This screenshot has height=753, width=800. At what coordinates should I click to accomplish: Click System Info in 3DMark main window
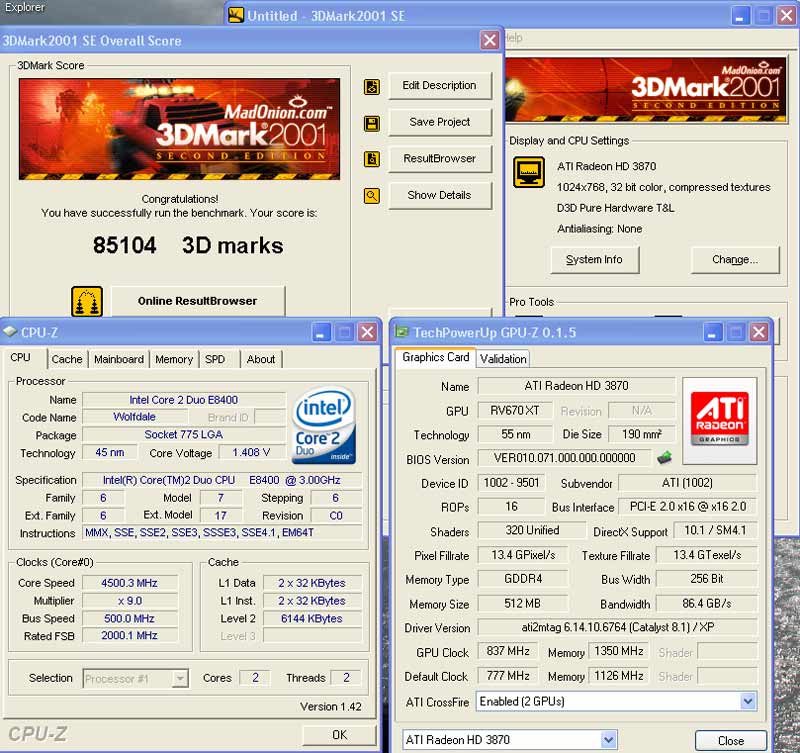594,260
